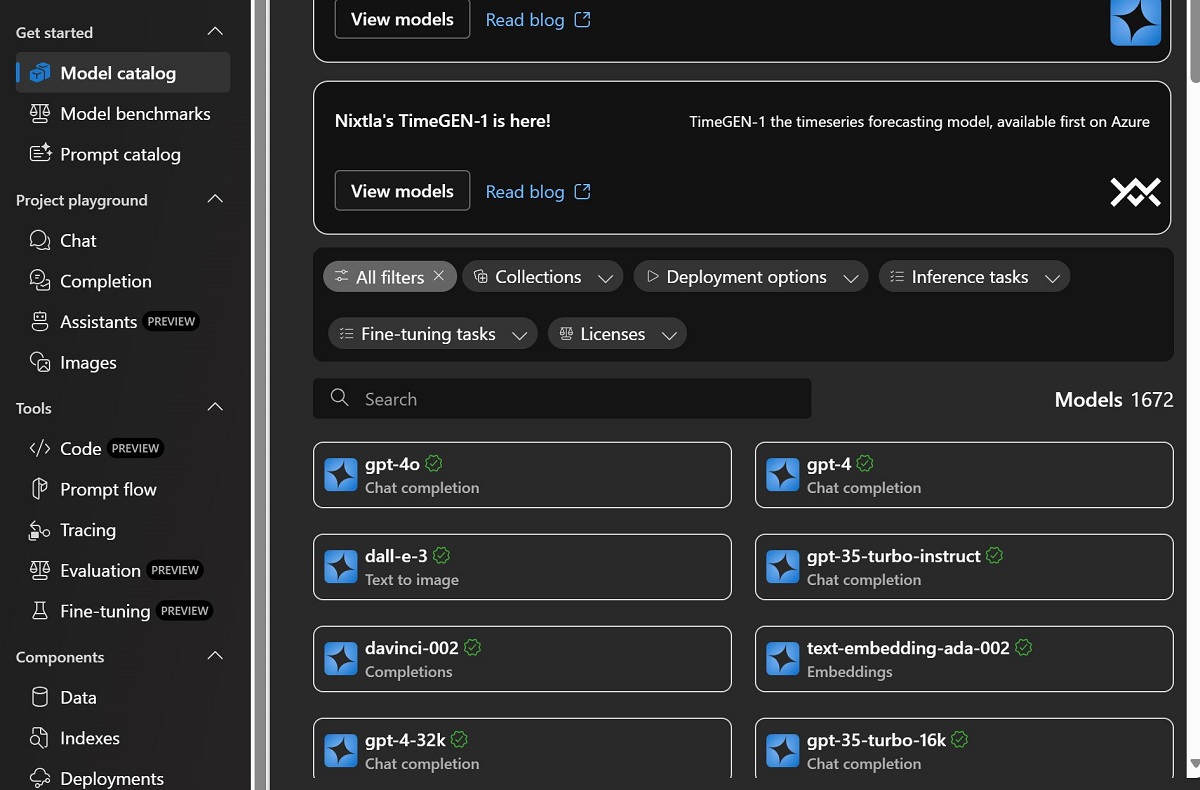This screenshot has width=1200, height=790.
Task: Open the Model benchmarks scale icon
Action: pyautogui.click(x=40, y=113)
